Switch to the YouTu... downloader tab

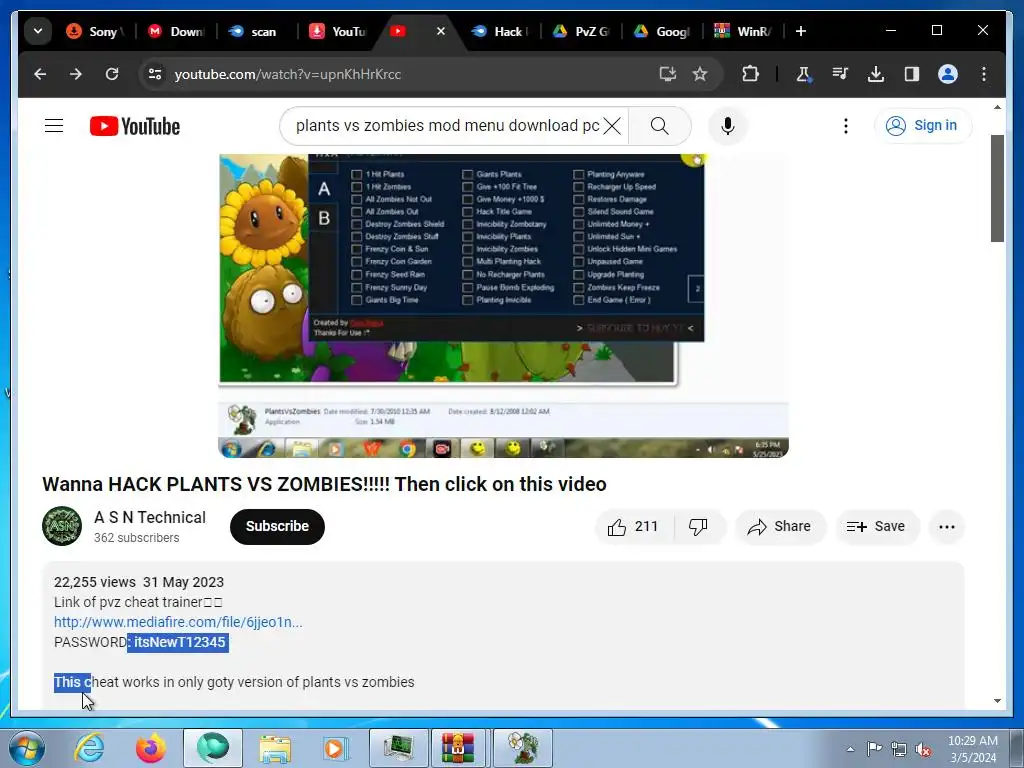coord(337,31)
